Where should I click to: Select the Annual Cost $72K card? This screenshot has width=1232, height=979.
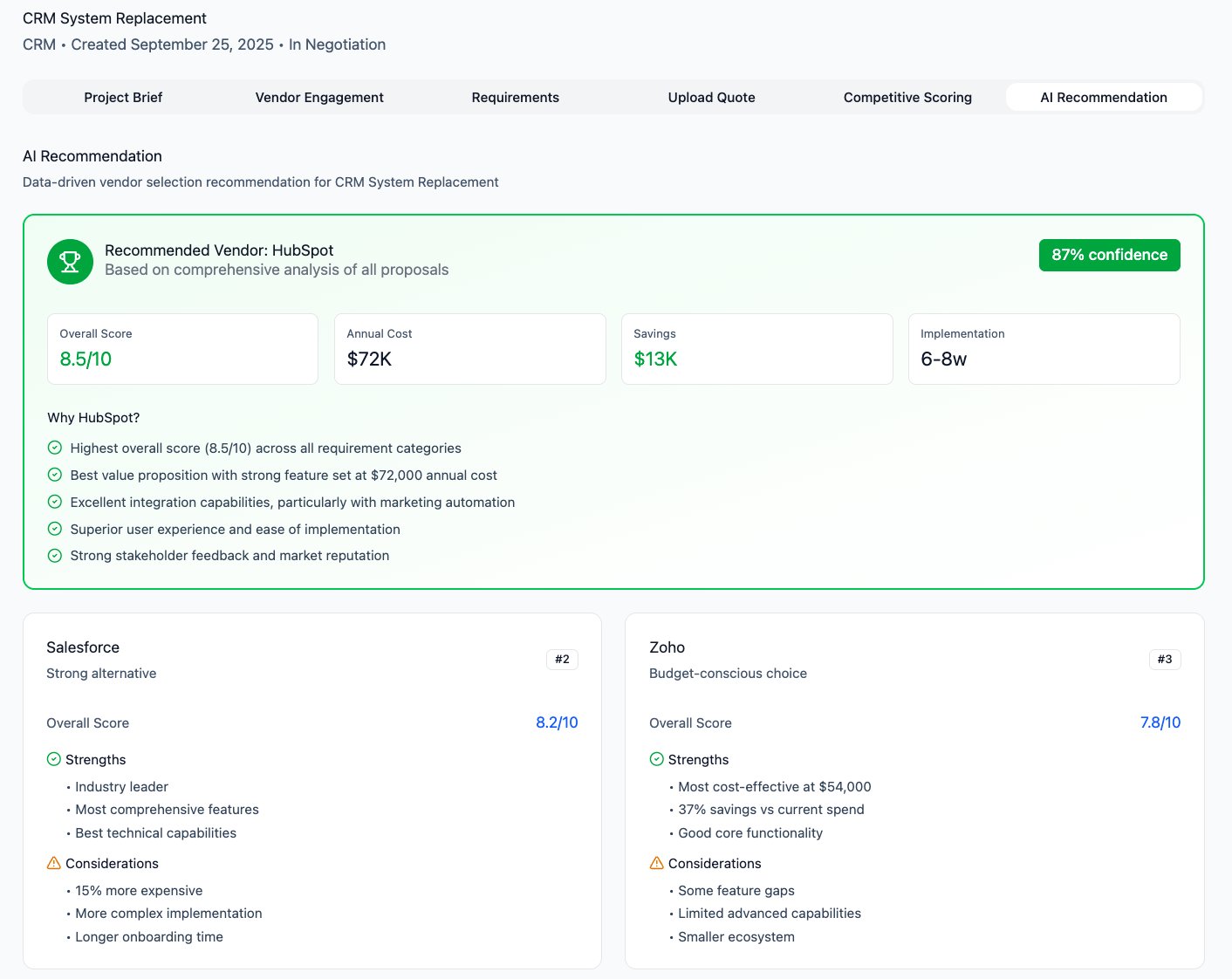coord(469,348)
